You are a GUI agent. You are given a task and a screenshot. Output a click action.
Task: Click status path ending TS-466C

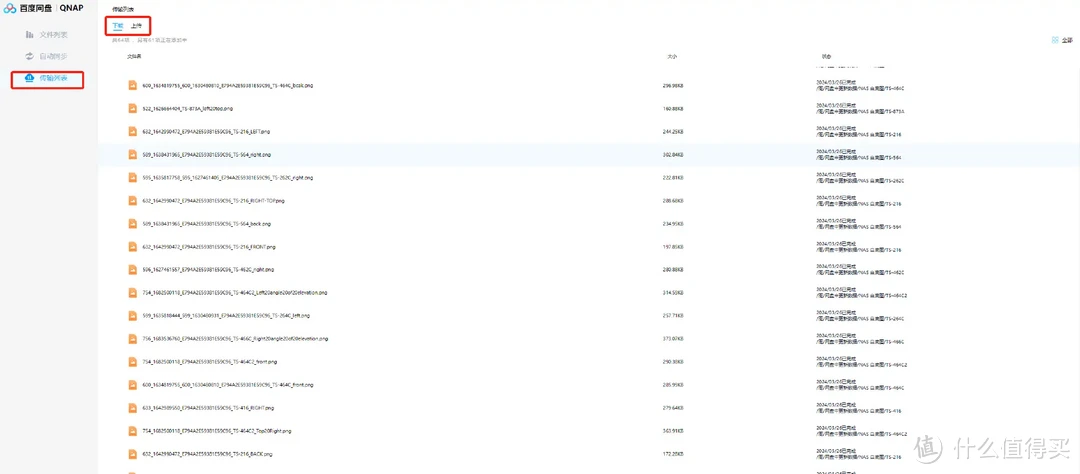[x=860, y=342]
